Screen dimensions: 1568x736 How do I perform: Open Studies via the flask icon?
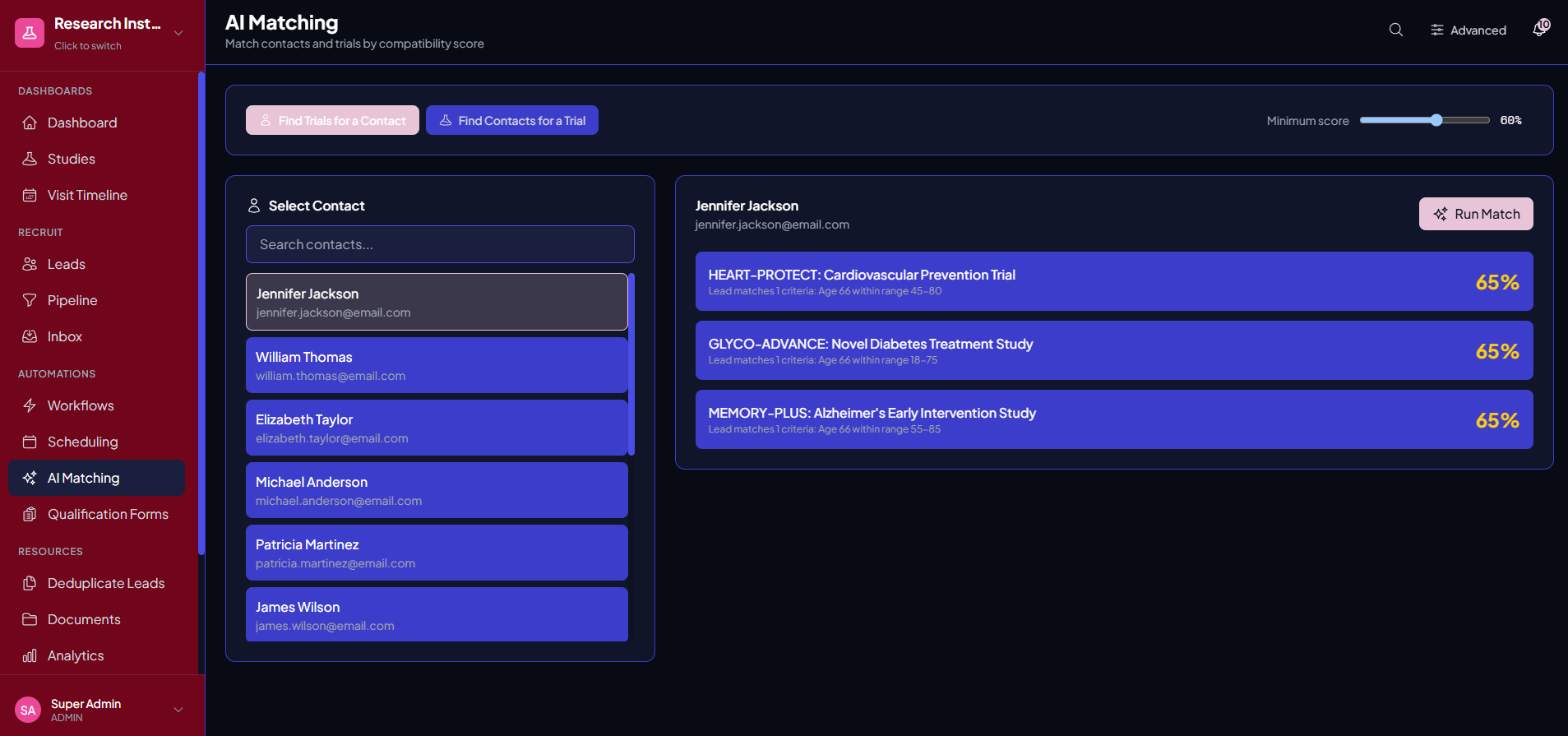click(30, 159)
